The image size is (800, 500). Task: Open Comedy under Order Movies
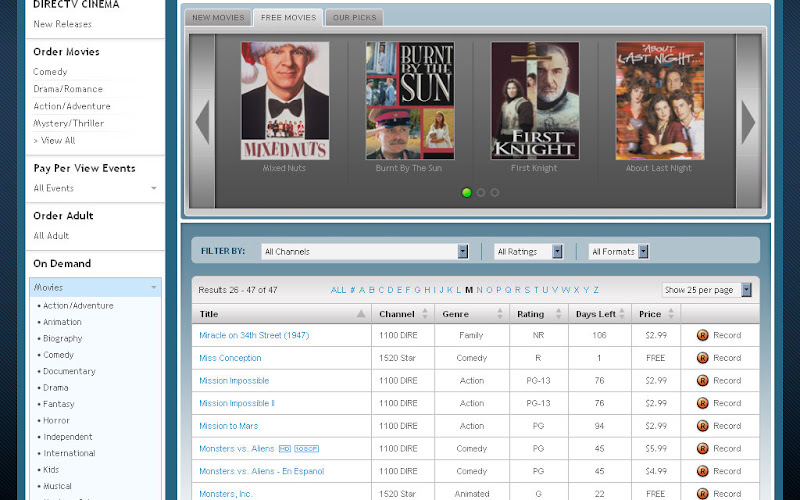coord(50,72)
